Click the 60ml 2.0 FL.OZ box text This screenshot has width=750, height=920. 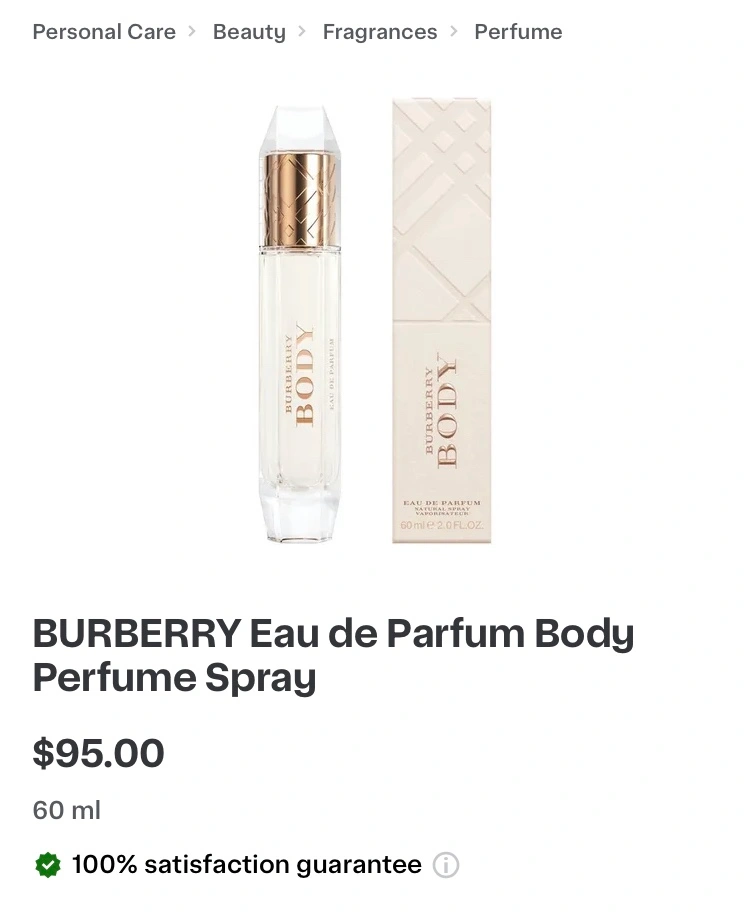442,525
